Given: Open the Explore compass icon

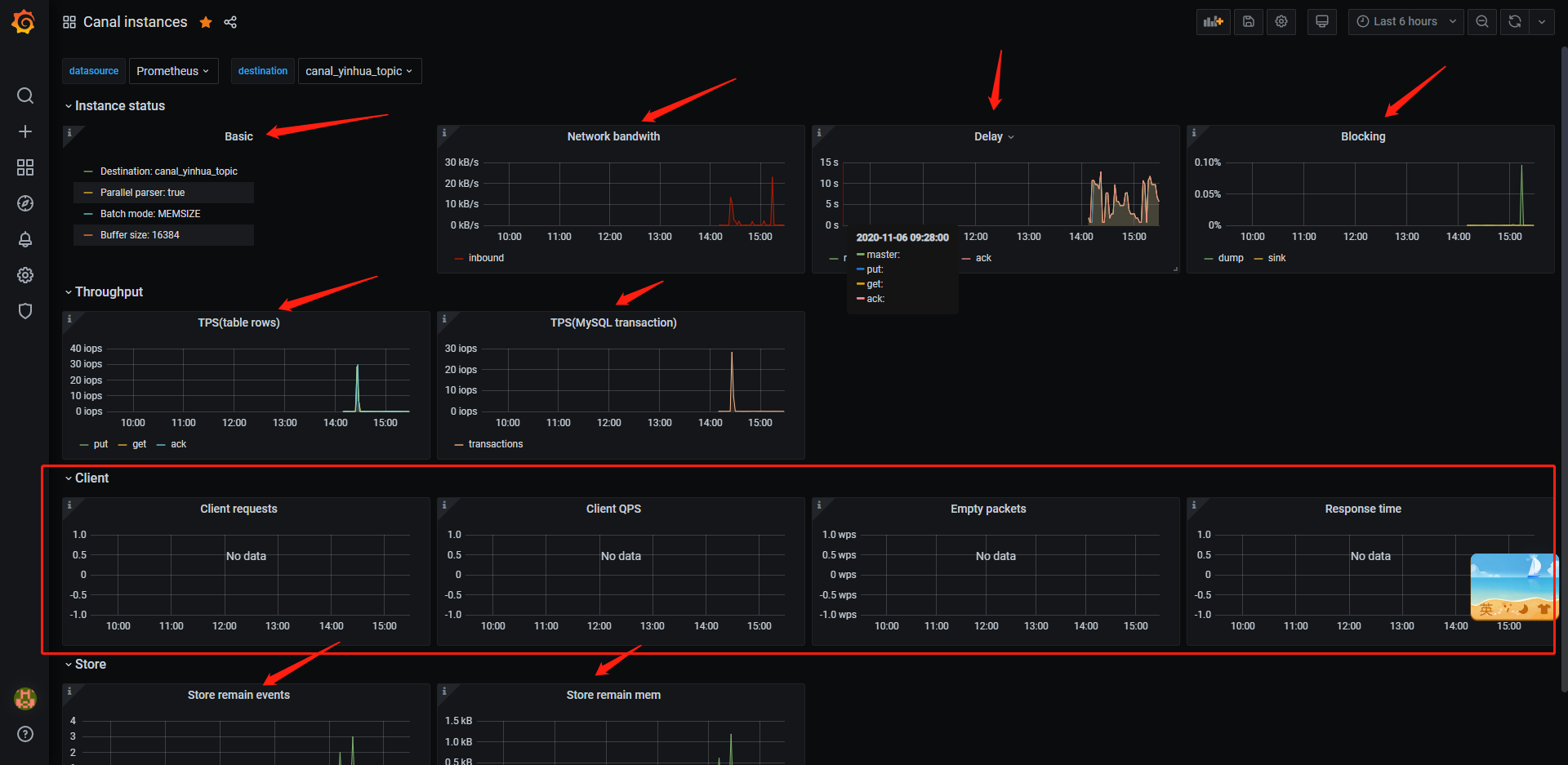Looking at the screenshot, I should click(x=25, y=203).
